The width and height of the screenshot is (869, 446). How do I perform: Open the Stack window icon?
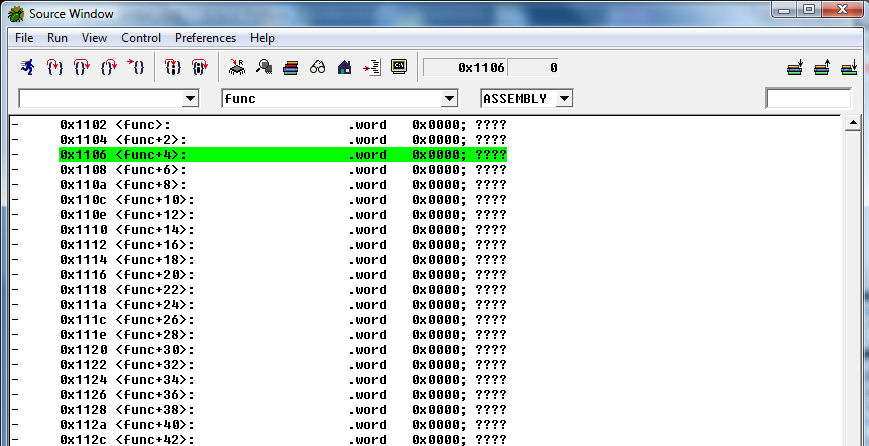click(x=291, y=68)
